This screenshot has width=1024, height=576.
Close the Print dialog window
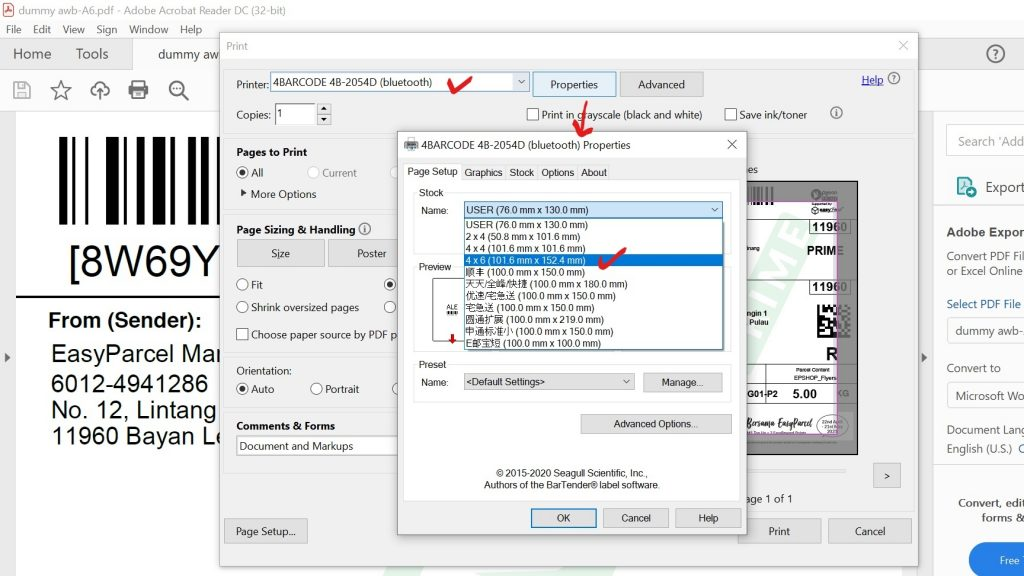[x=903, y=45]
